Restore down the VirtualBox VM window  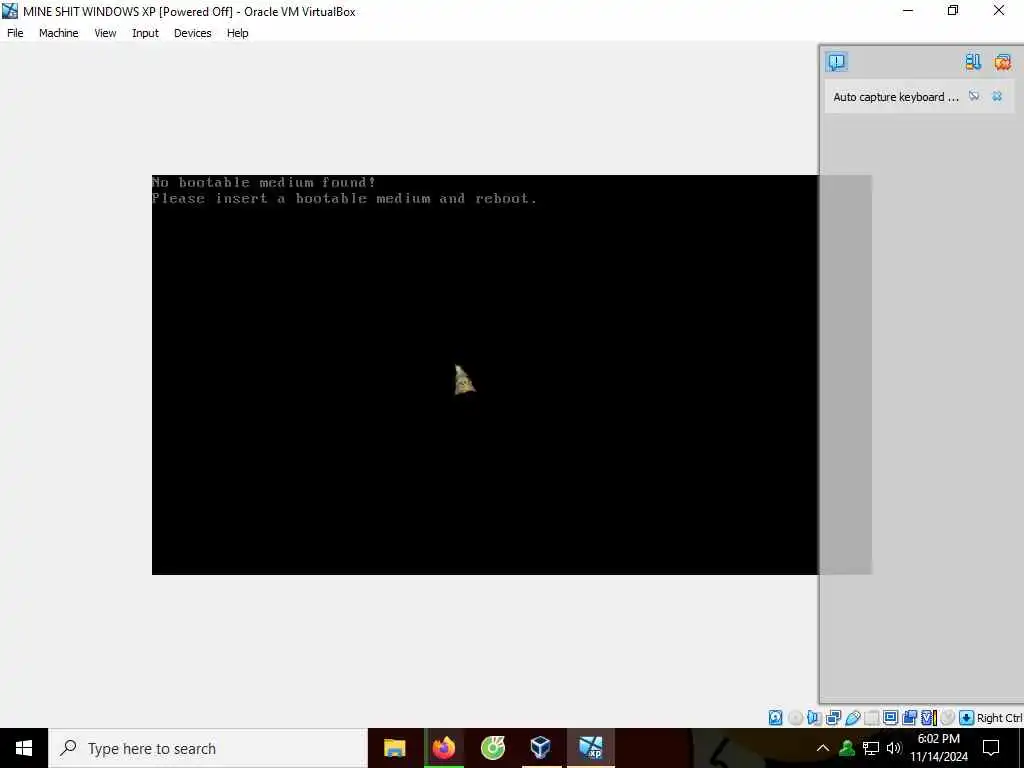953,10
